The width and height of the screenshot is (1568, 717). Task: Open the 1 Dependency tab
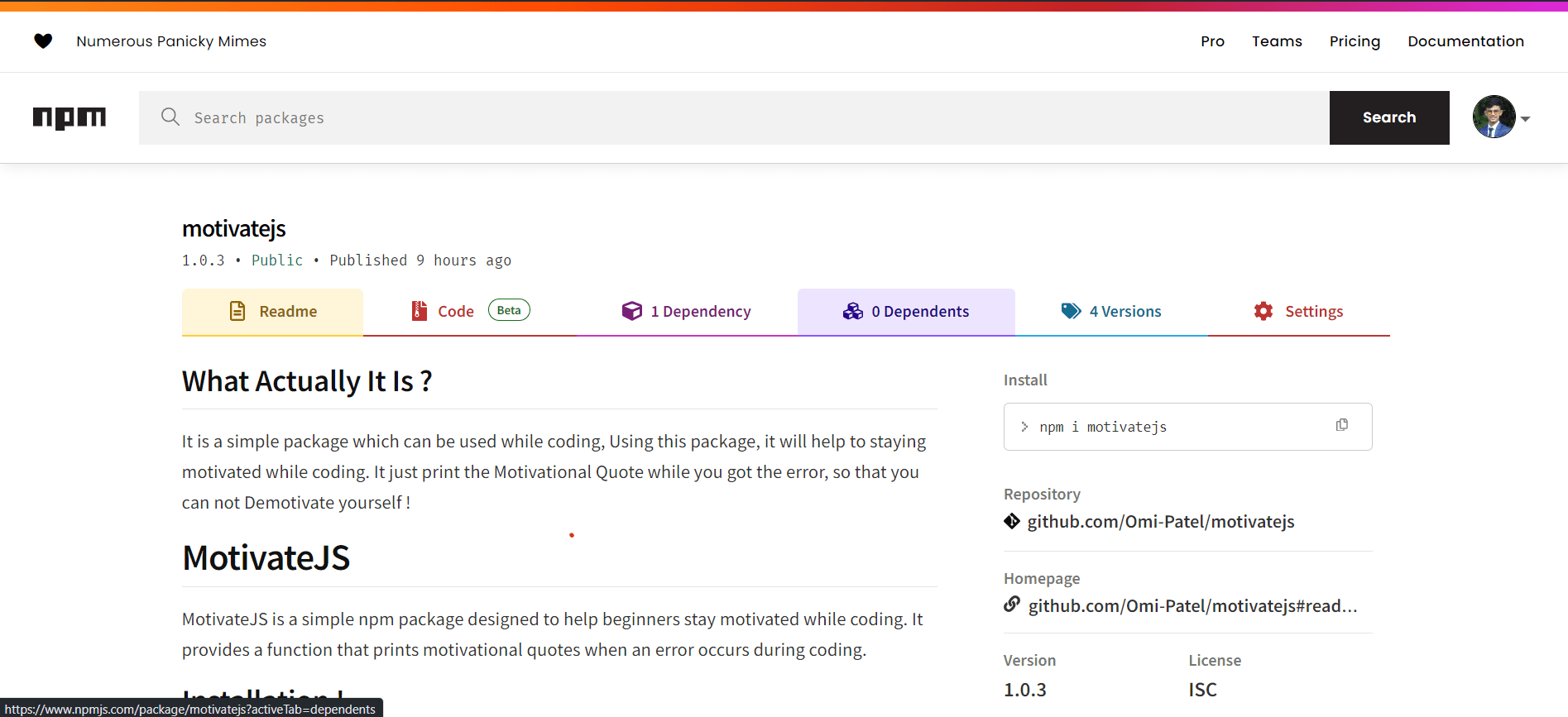pos(687,312)
